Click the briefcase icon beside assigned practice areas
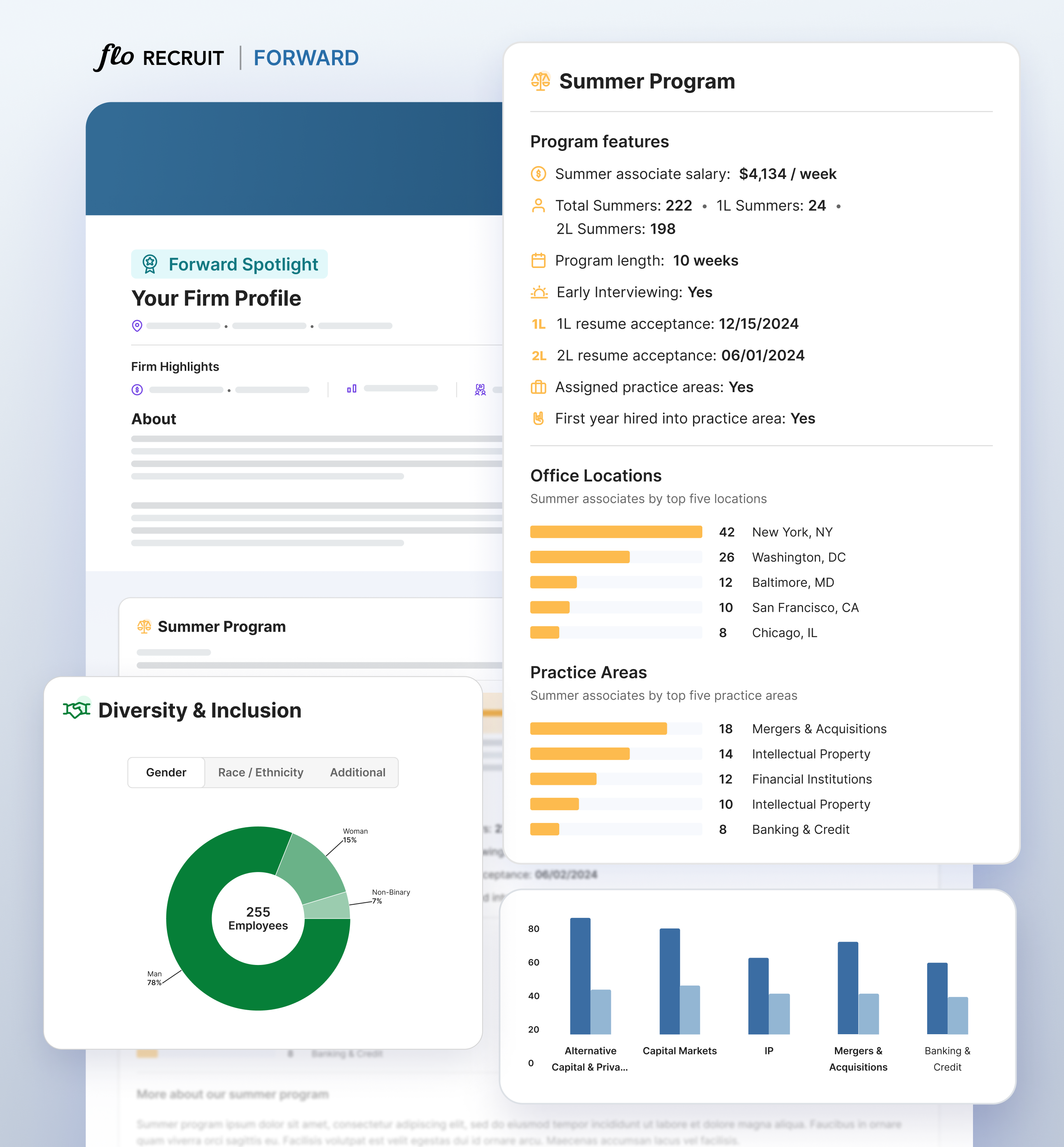1064x1147 pixels. tap(539, 387)
